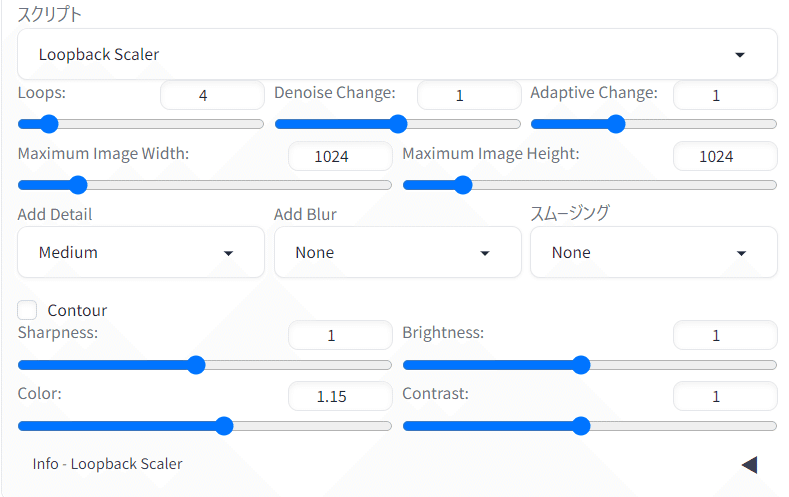Focus the Maximum Image Height number box

point(724,156)
